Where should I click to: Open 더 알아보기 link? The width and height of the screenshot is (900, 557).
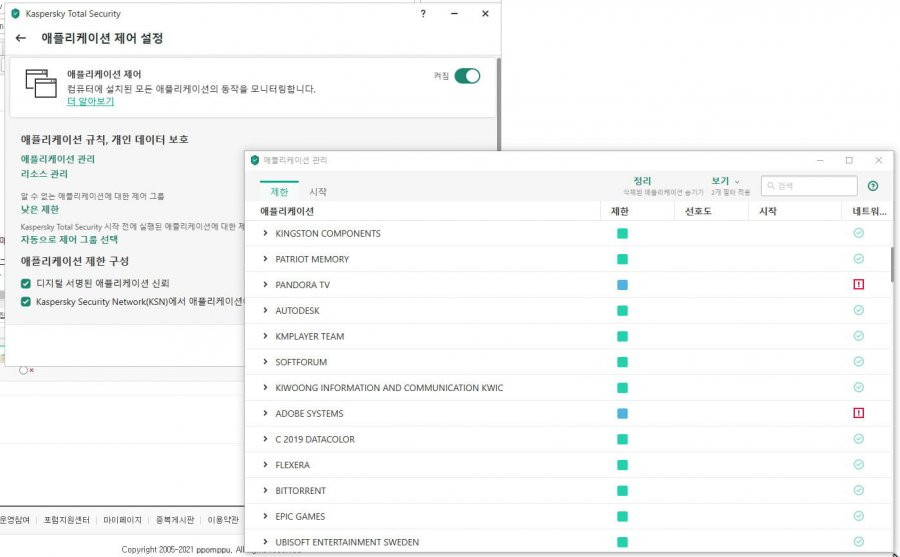91,101
